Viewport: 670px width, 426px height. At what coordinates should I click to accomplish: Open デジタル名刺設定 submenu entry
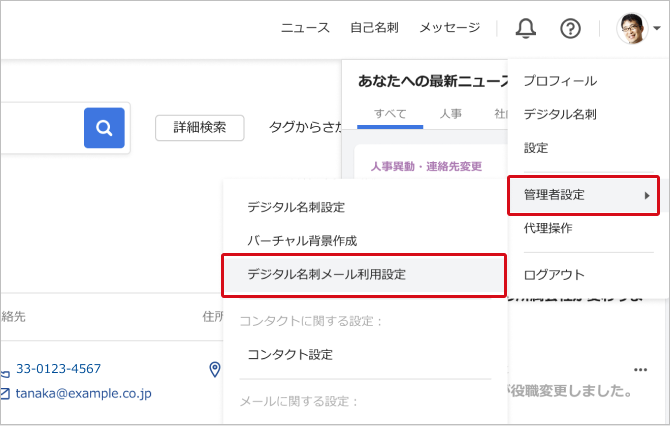coord(296,207)
